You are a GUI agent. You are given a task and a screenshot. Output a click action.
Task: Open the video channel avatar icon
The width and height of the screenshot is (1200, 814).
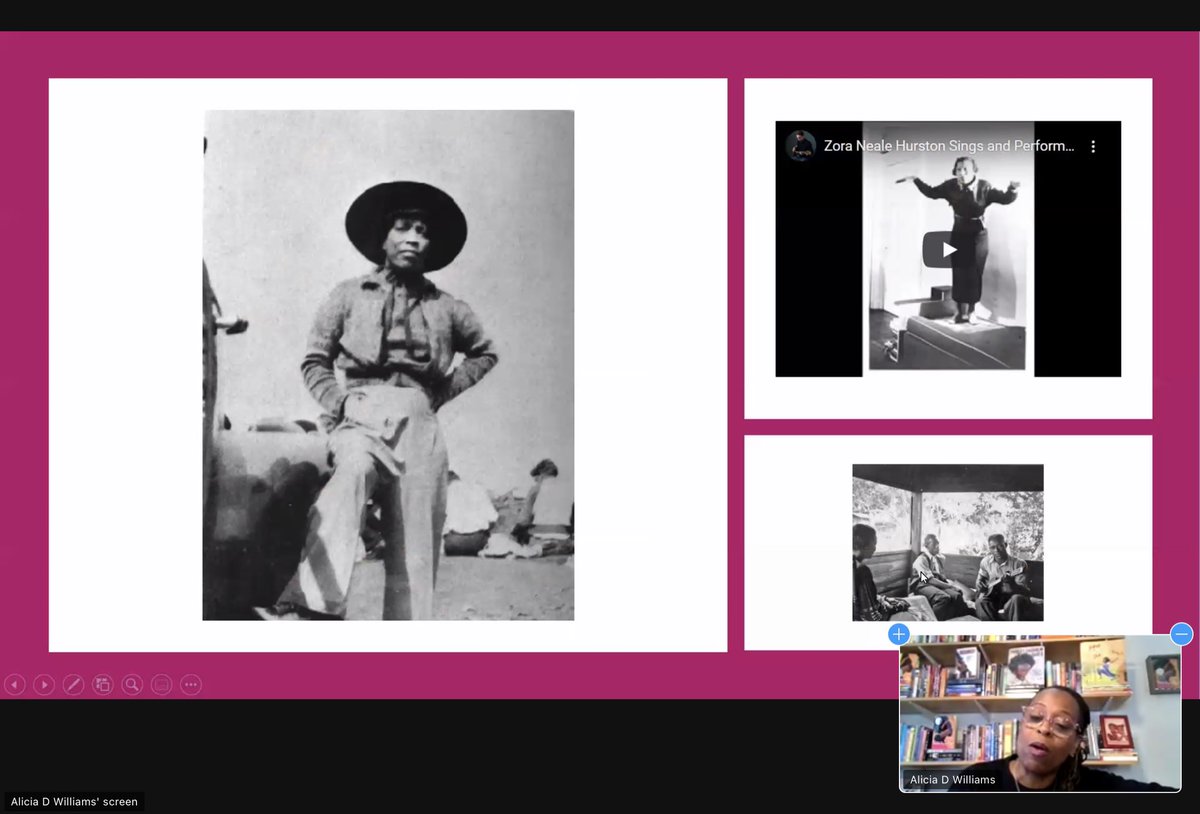click(800, 146)
